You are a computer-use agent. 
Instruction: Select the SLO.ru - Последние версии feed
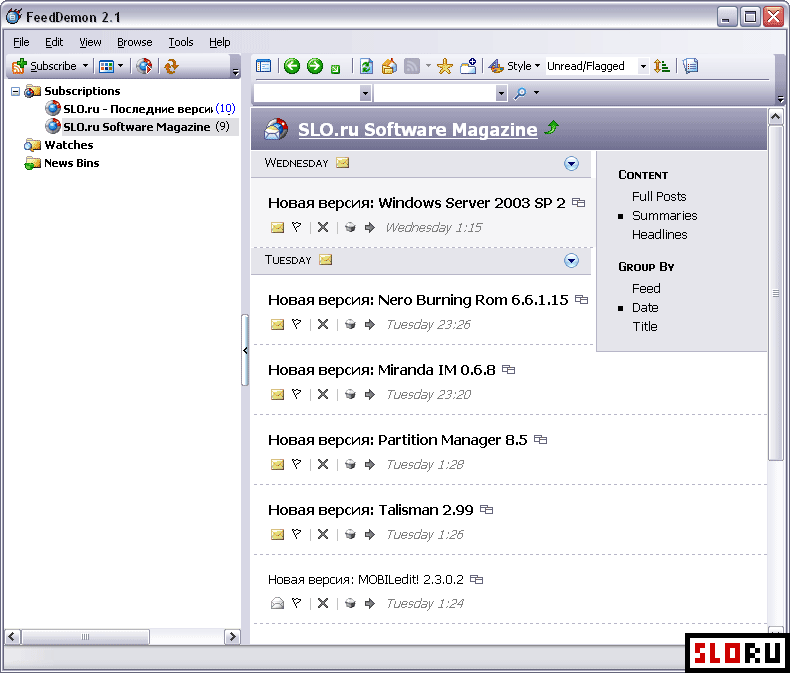coord(138,109)
